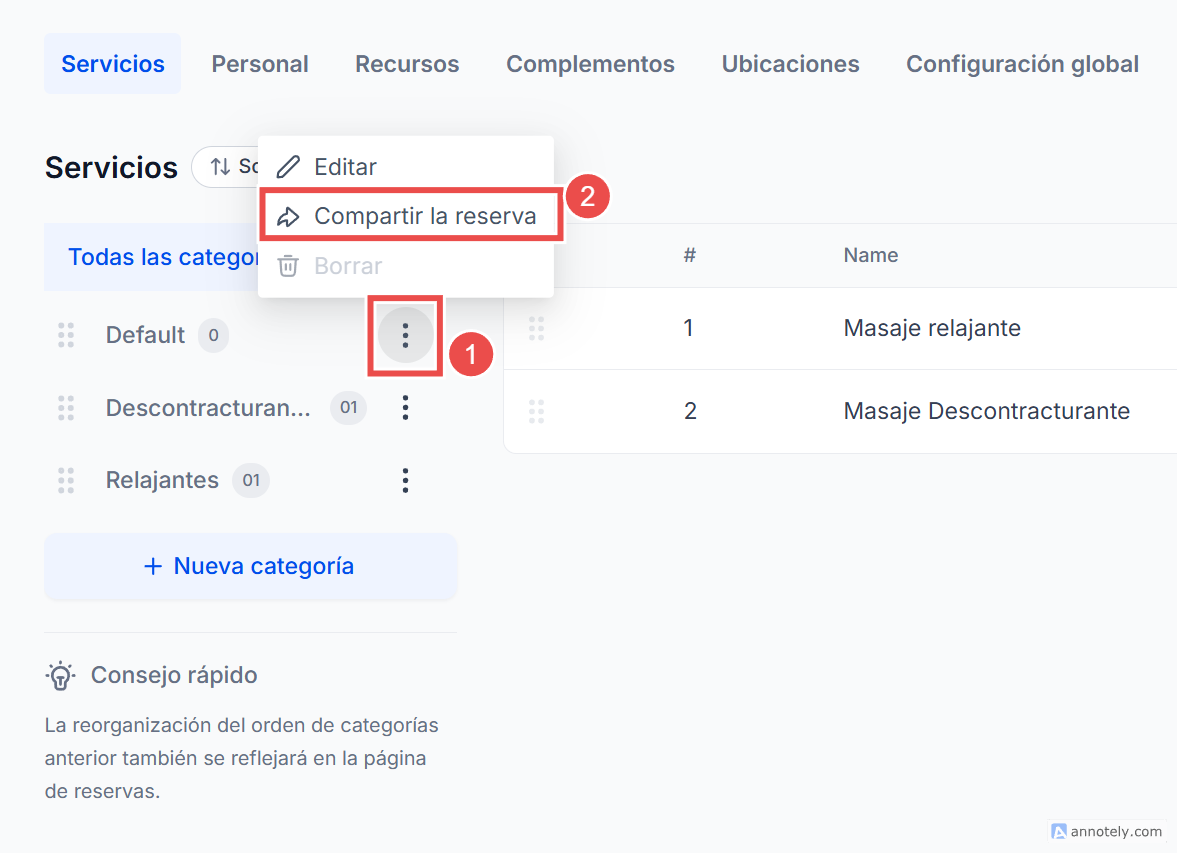Click drag handle of Masaje relajante row

536,328
